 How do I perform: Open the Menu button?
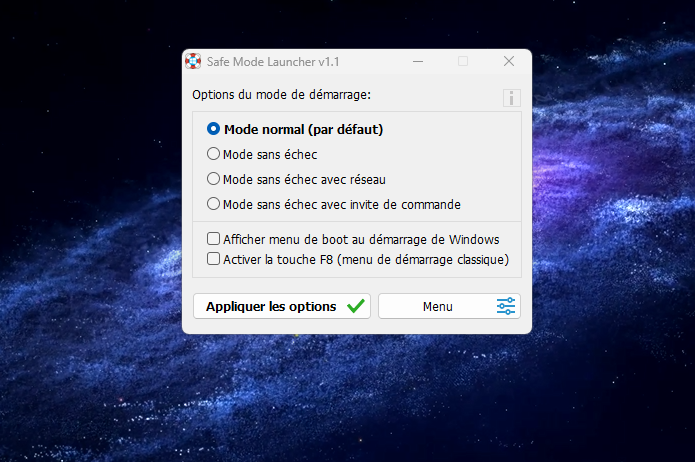(438, 306)
